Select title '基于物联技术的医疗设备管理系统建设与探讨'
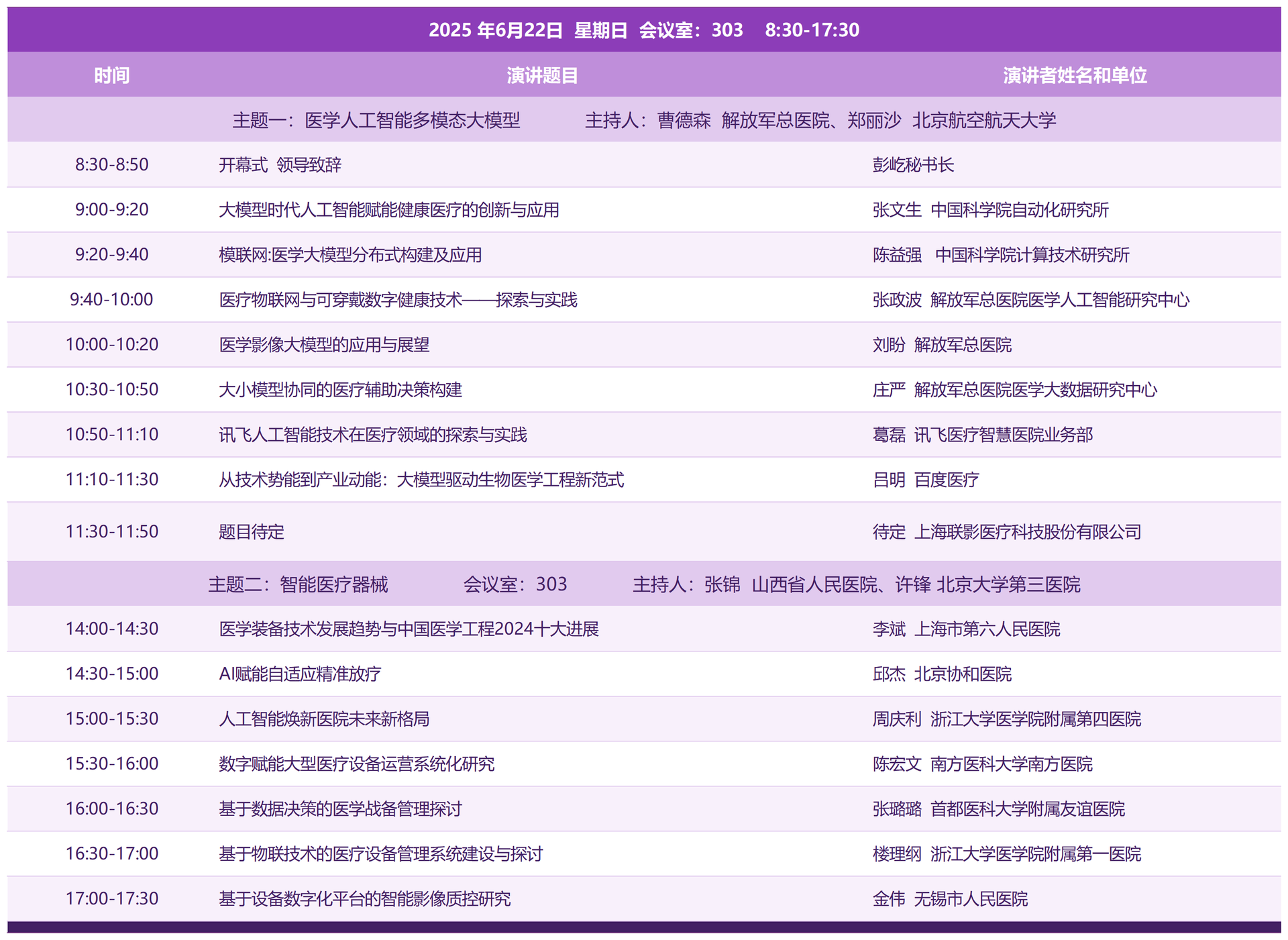The width and height of the screenshot is (1288, 940). [381, 853]
